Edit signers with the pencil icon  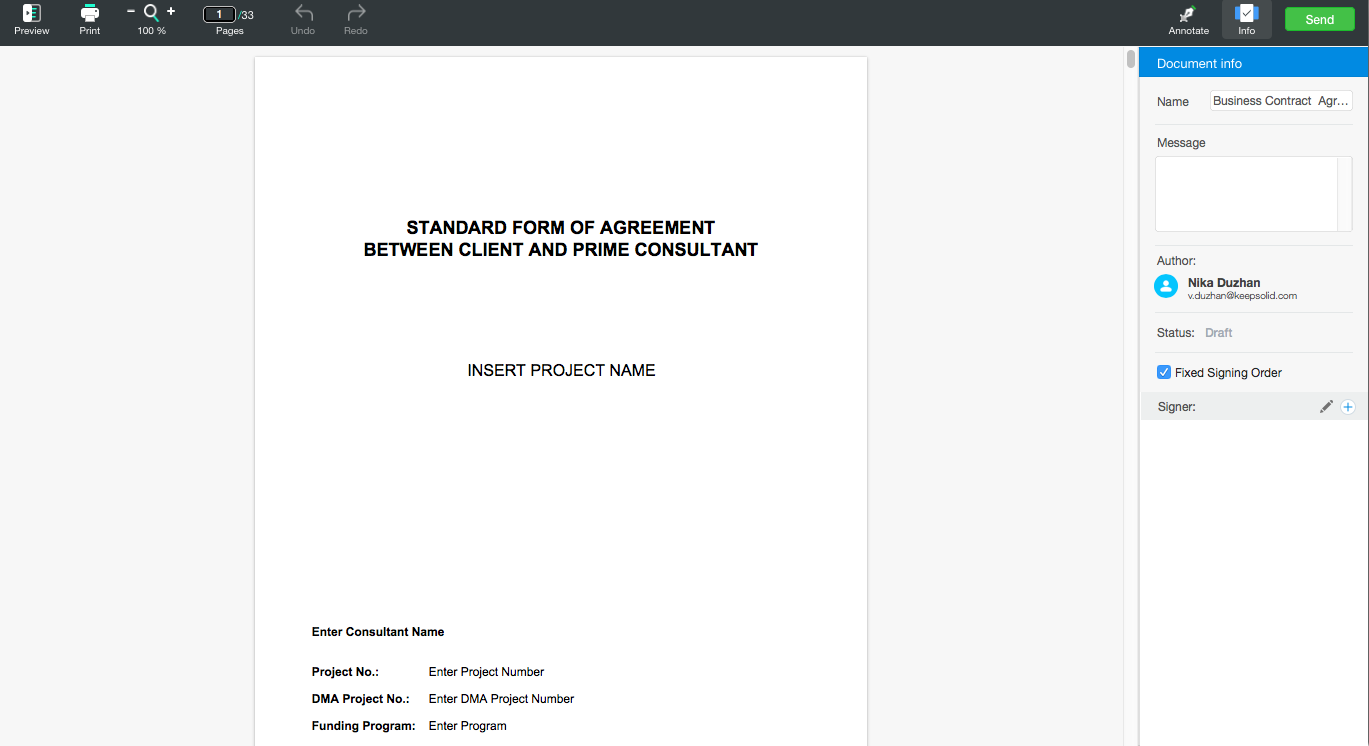click(1326, 407)
